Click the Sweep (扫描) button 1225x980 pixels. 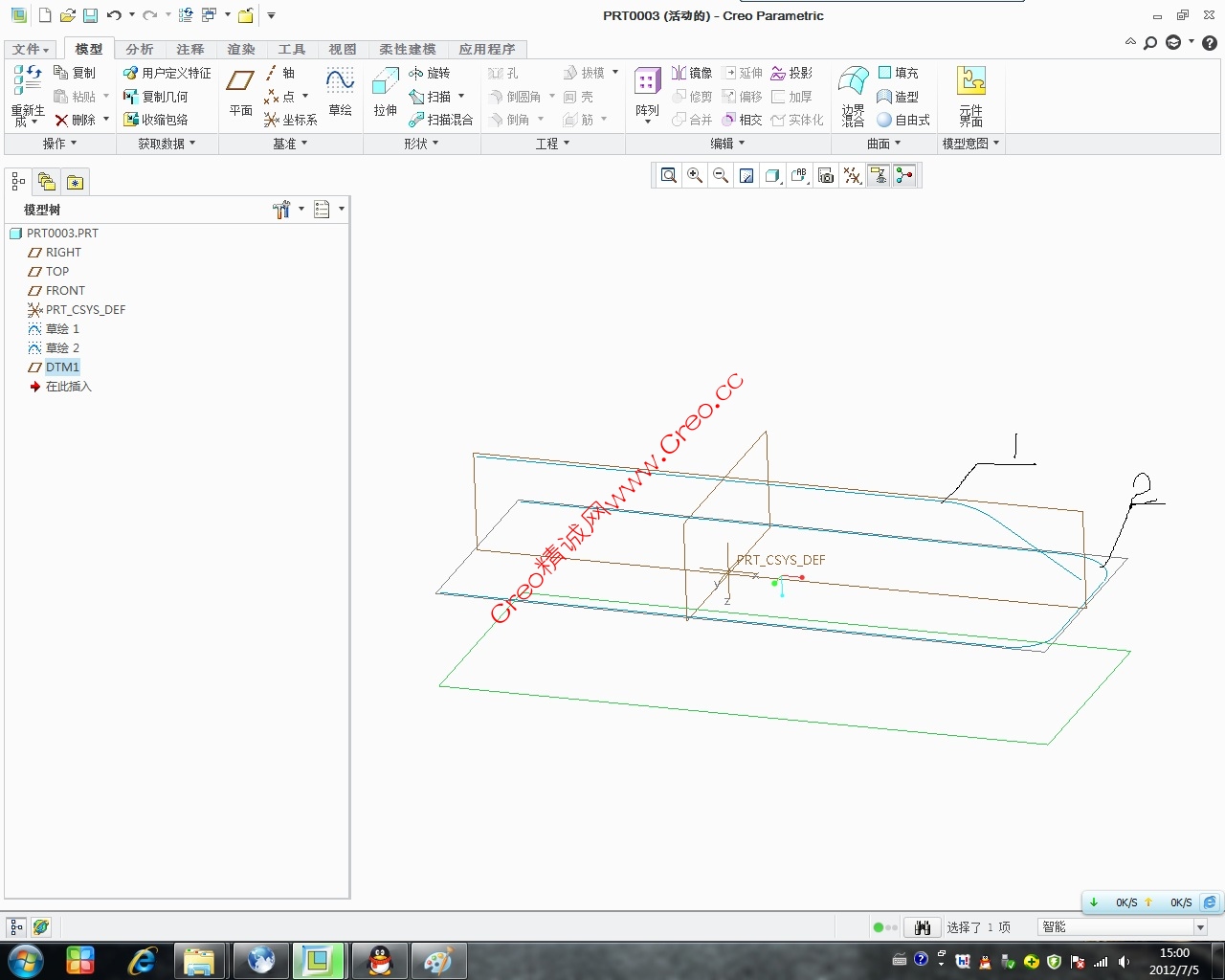pos(430,97)
